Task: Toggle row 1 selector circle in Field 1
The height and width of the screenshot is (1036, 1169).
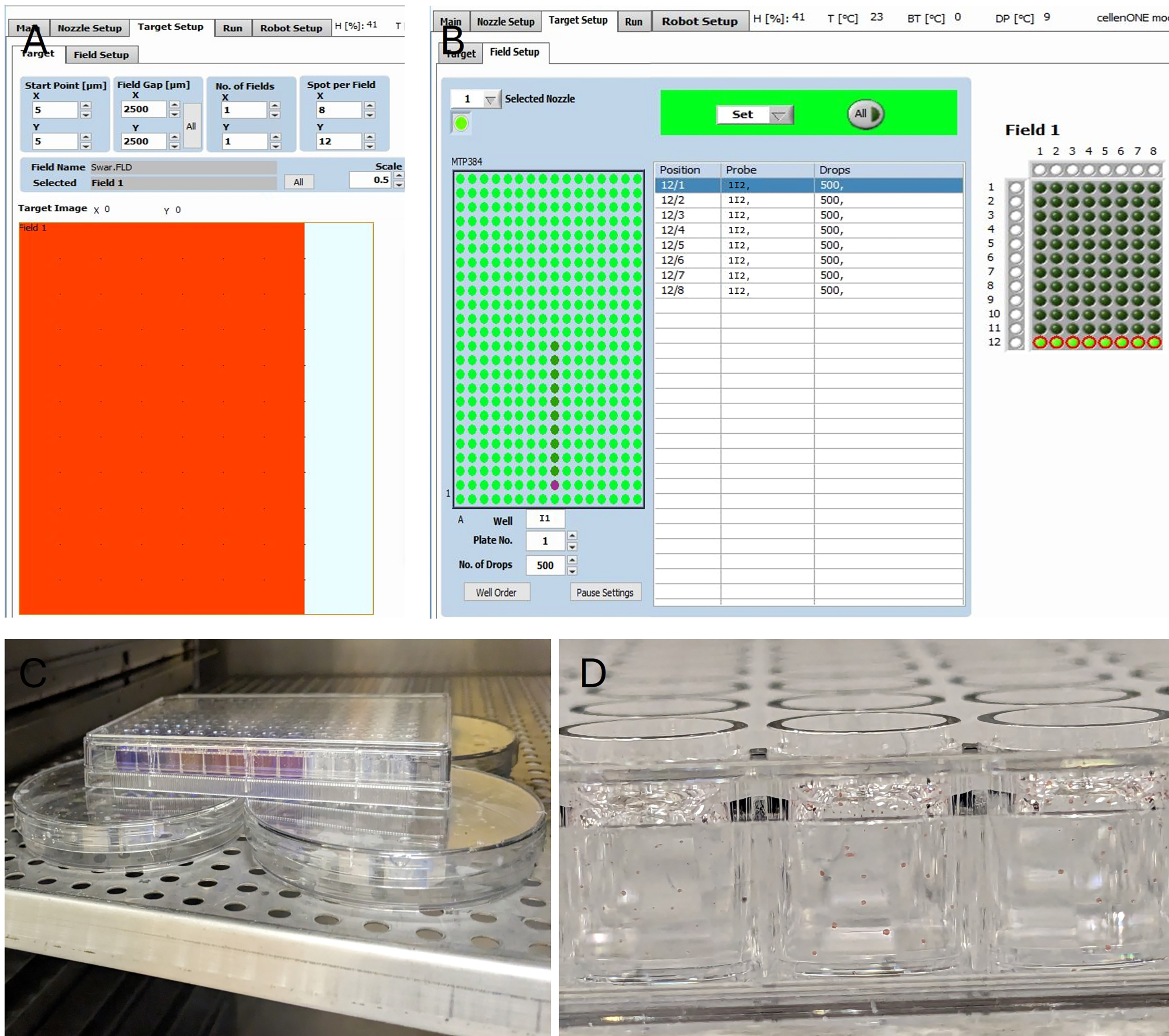Action: coord(1016,187)
